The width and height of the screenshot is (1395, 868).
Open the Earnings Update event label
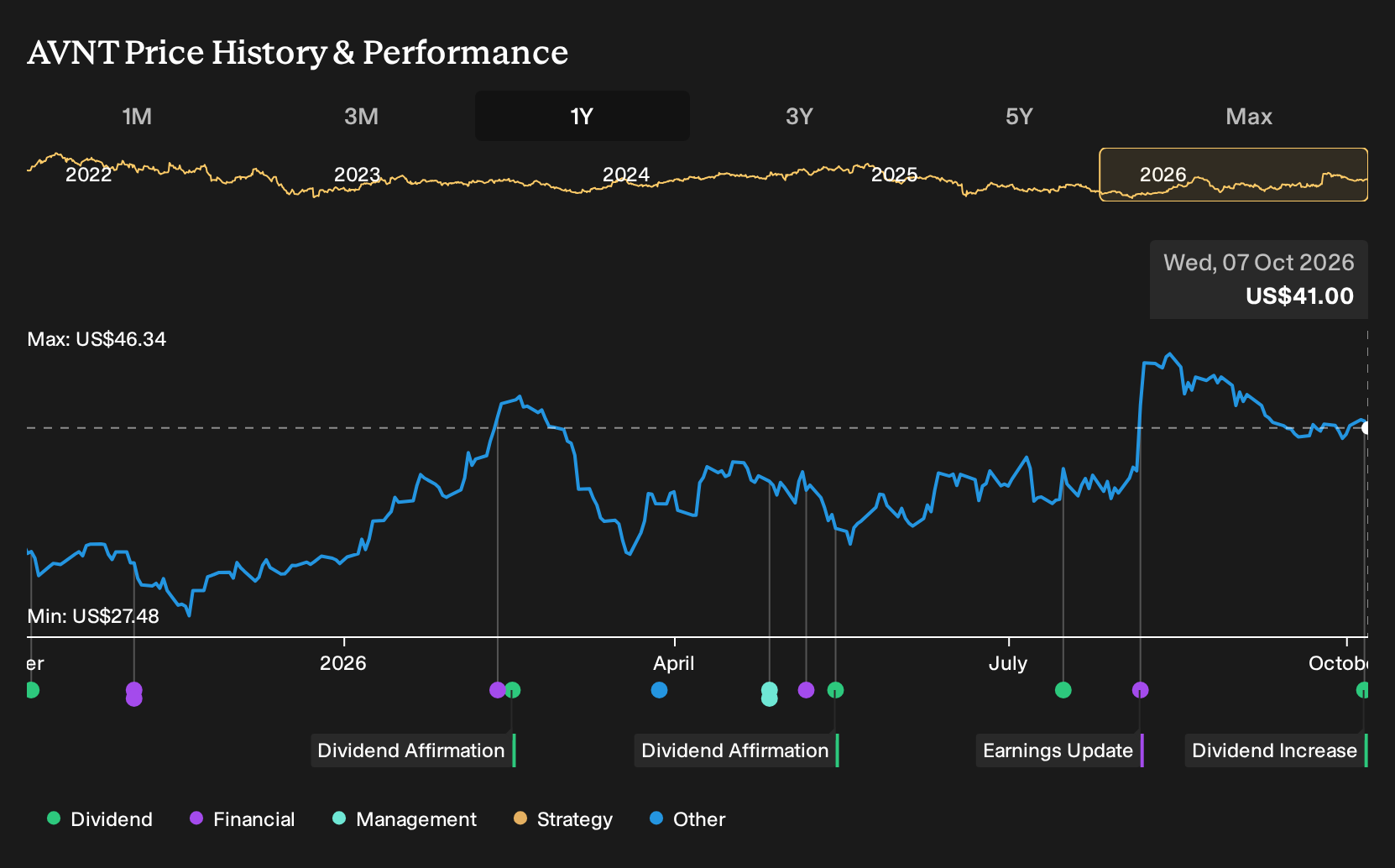[1059, 750]
